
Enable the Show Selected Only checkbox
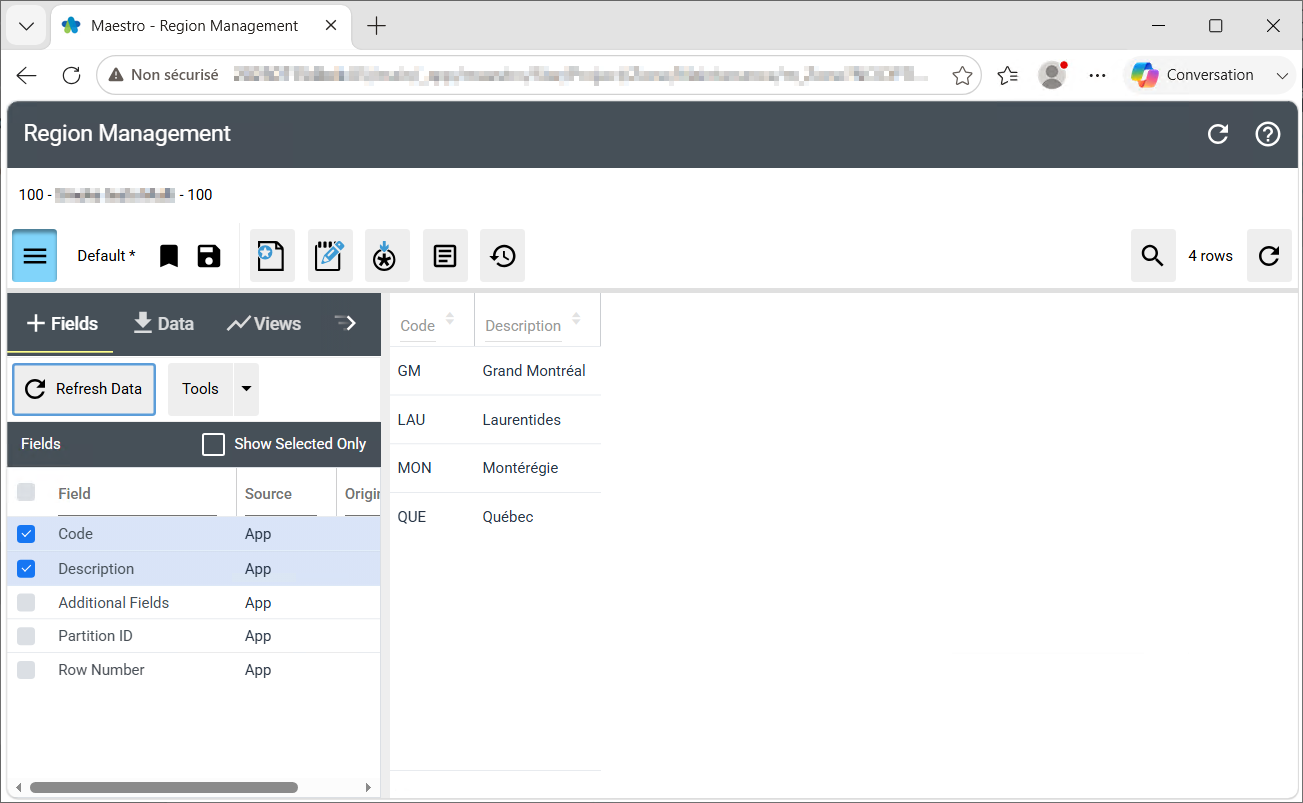213,444
